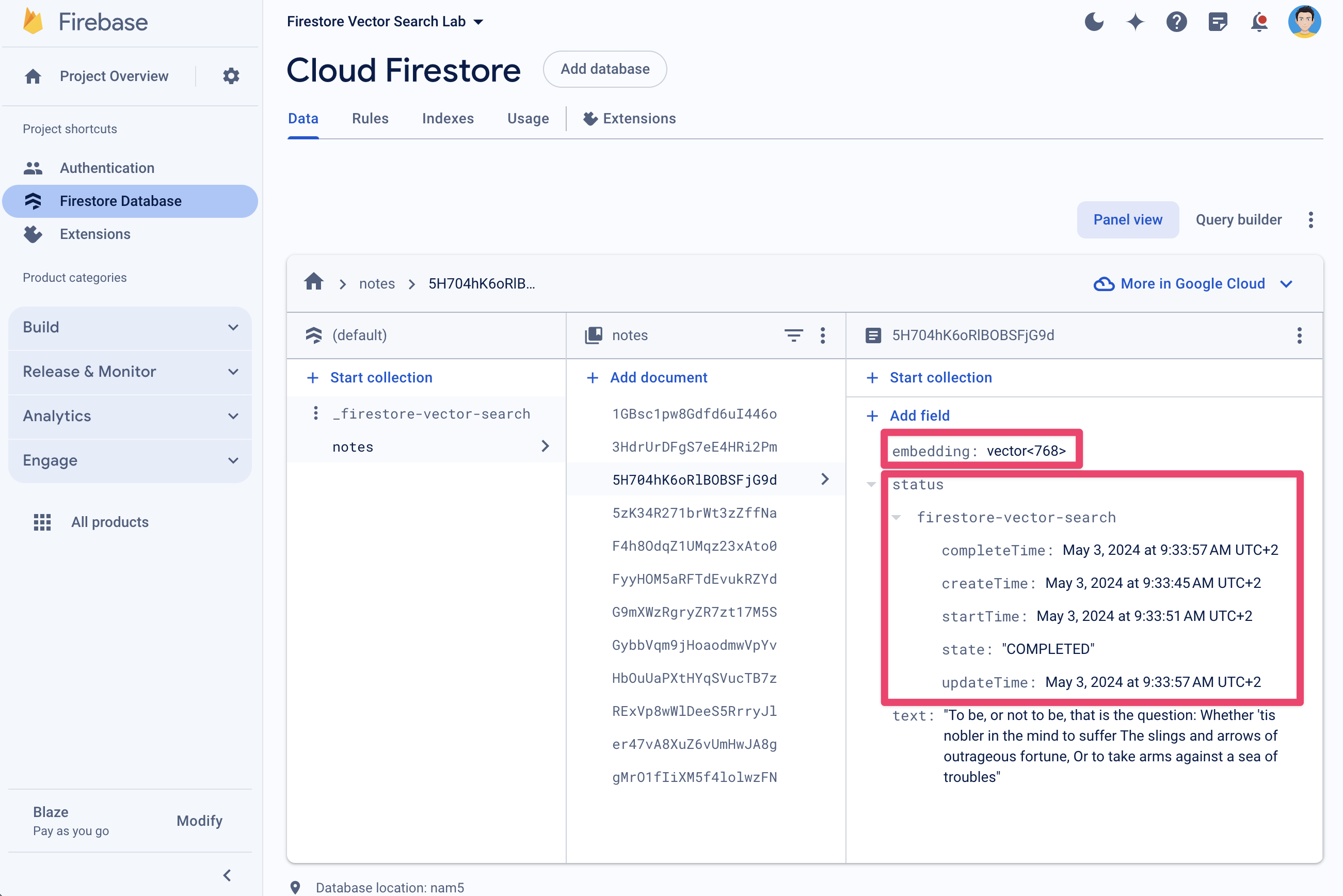Click the Usage tab
Screen dimensions: 1343x896
(528, 118)
